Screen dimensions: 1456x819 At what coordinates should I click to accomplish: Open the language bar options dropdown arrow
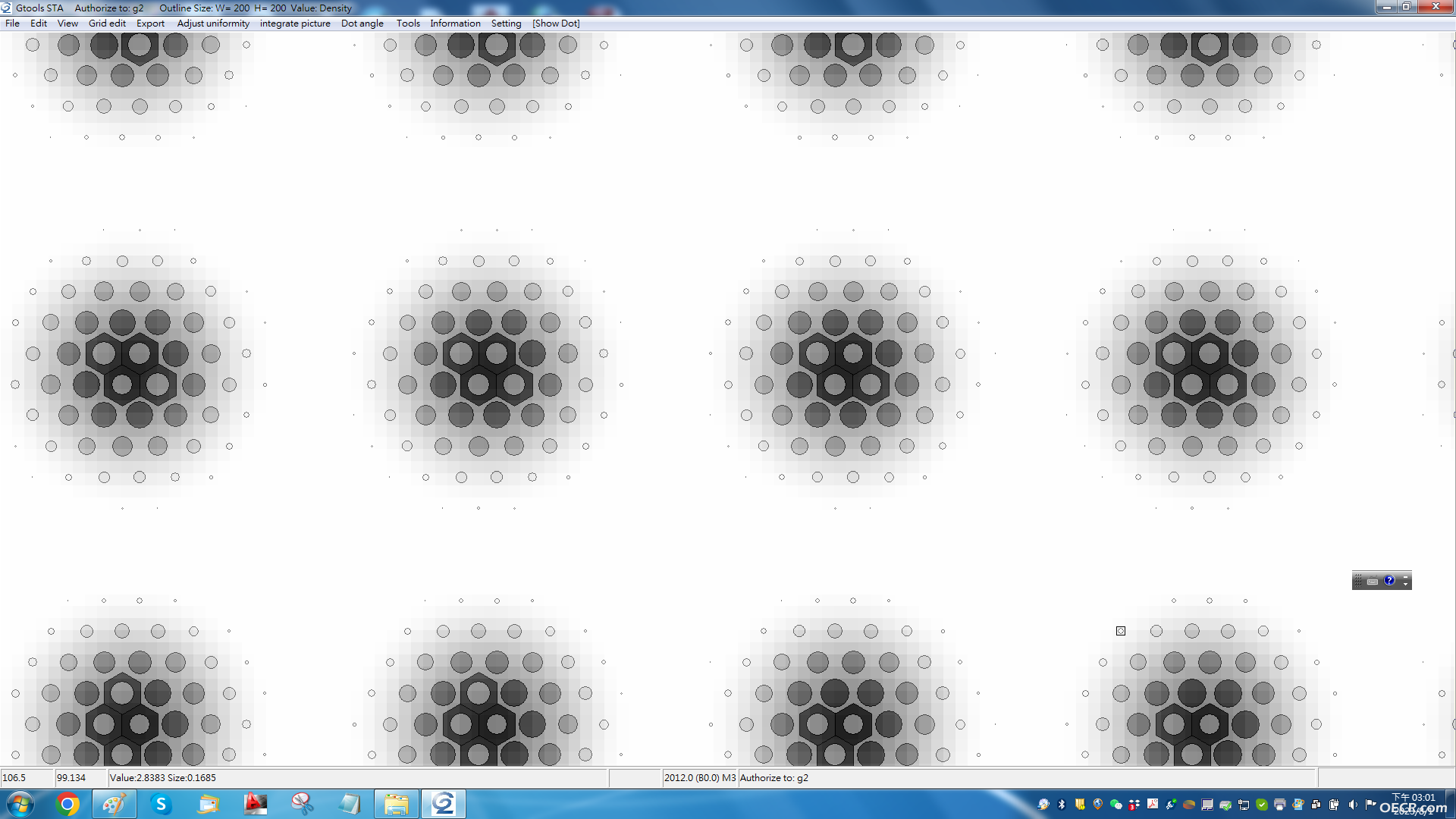[x=1405, y=585]
